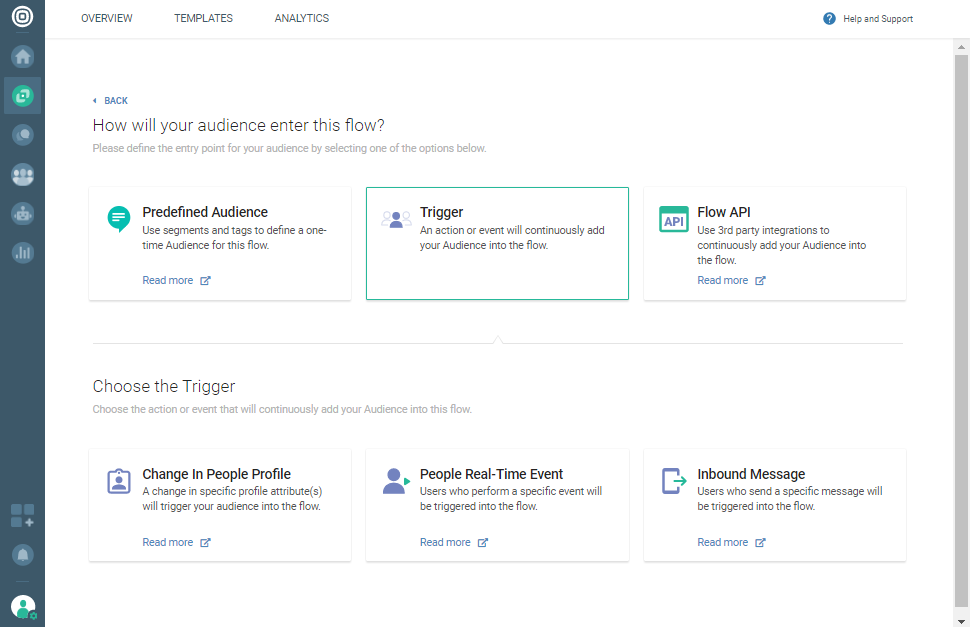Viewport: 970px width, 627px height.
Task: Click the People group sidebar icon
Action: [22, 175]
